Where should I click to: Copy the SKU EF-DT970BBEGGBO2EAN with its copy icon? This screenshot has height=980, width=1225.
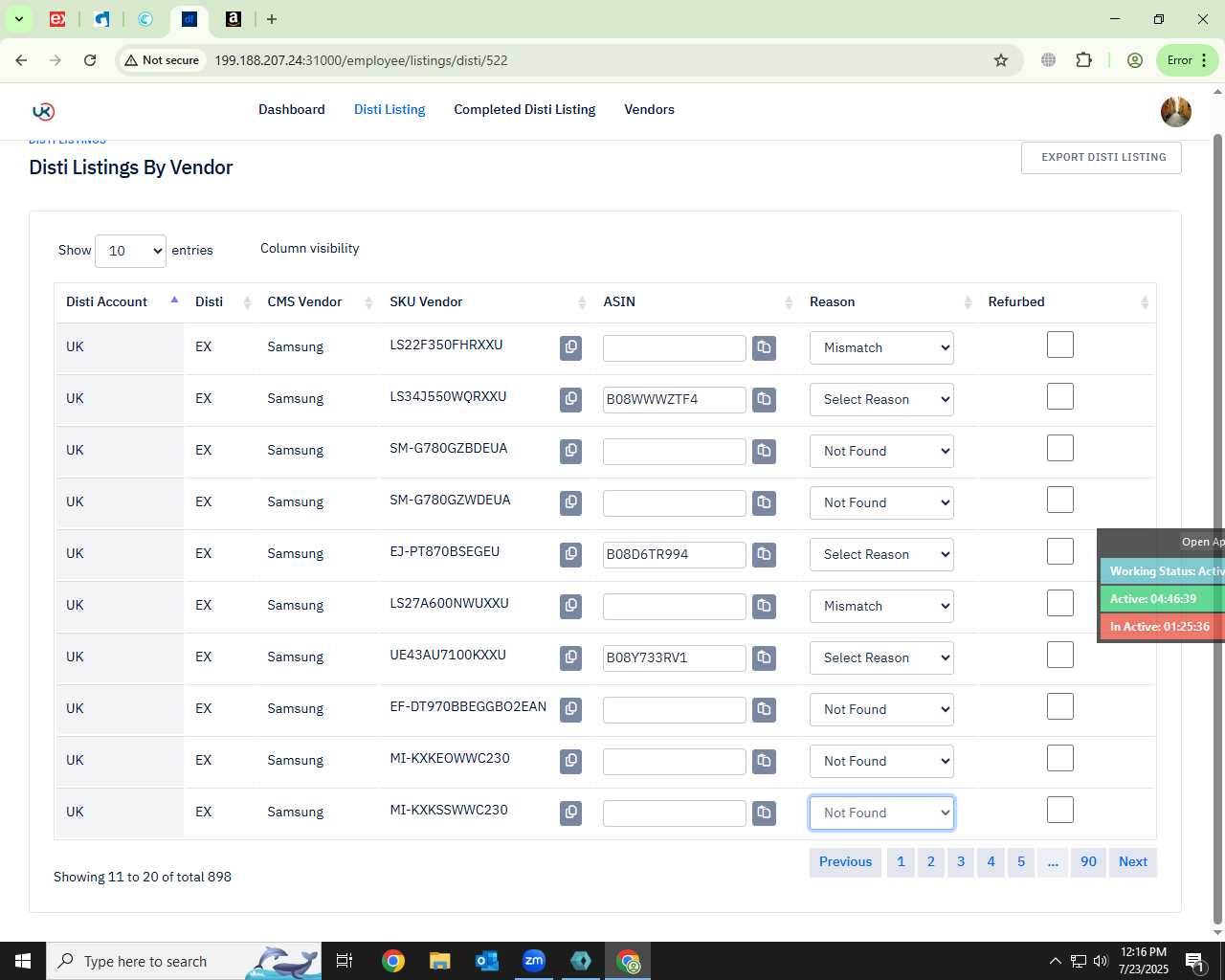[x=570, y=709]
